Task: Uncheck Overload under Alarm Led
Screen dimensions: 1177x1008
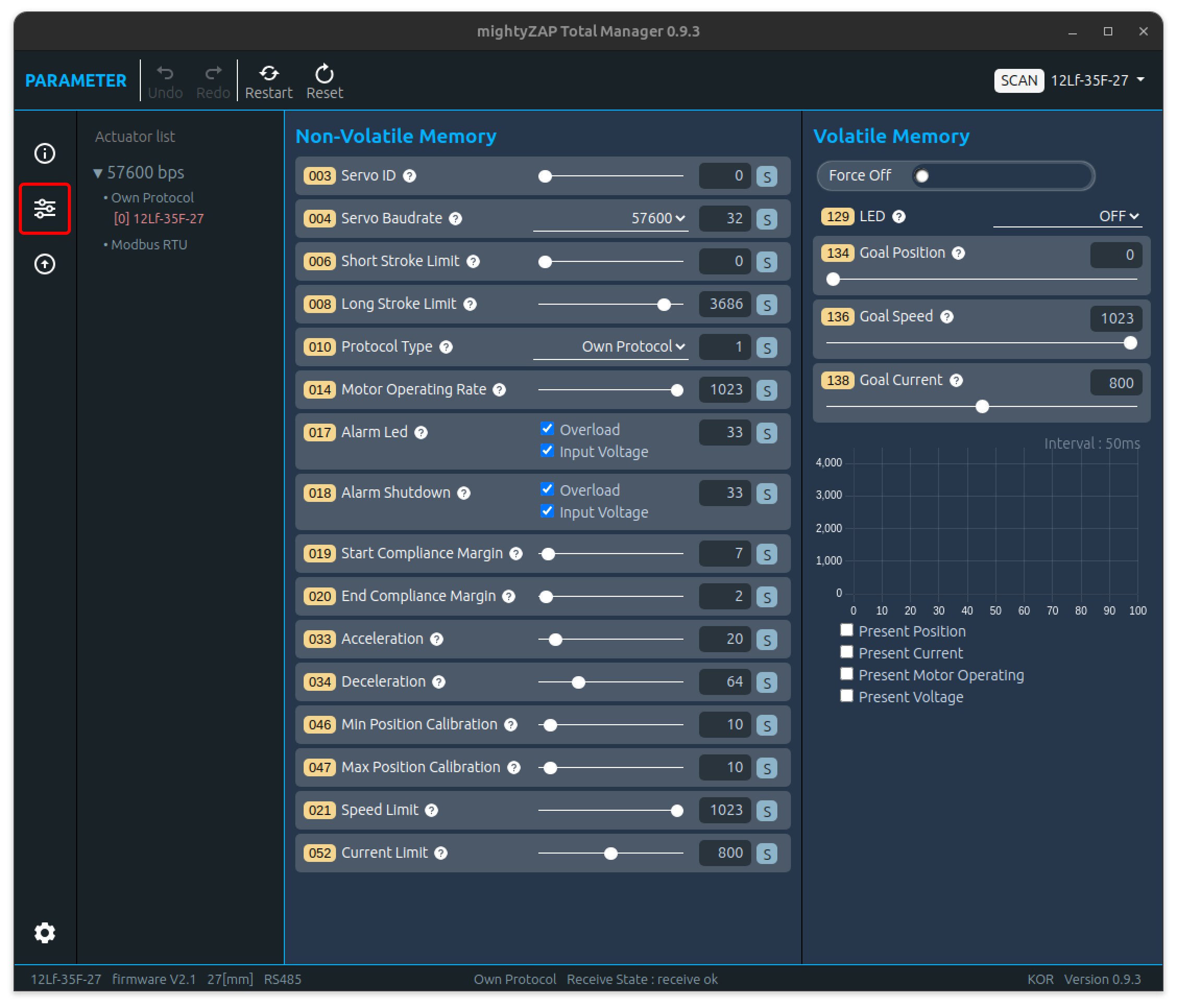Action: tap(547, 429)
